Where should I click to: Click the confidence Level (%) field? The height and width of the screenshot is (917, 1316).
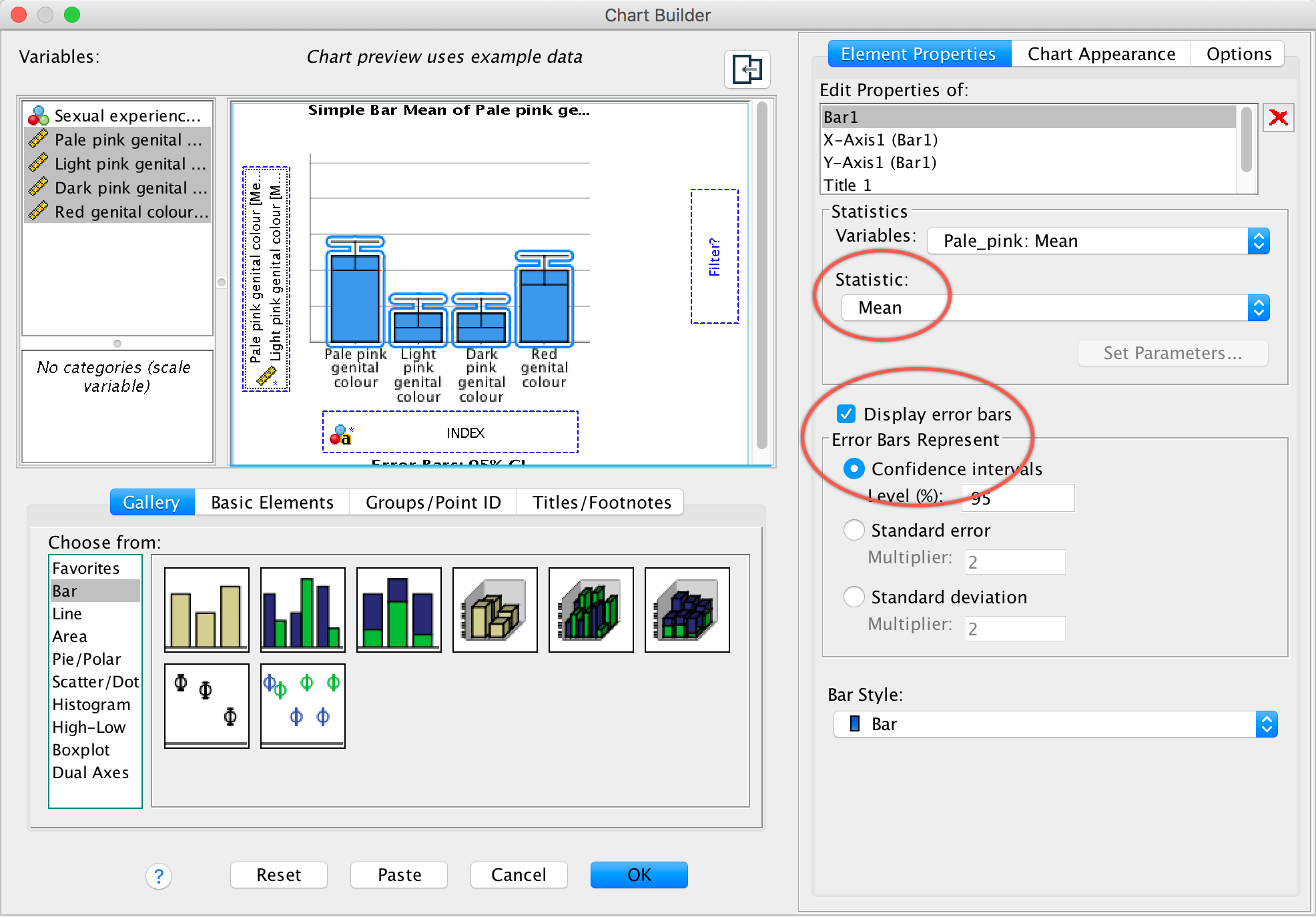point(1018,498)
